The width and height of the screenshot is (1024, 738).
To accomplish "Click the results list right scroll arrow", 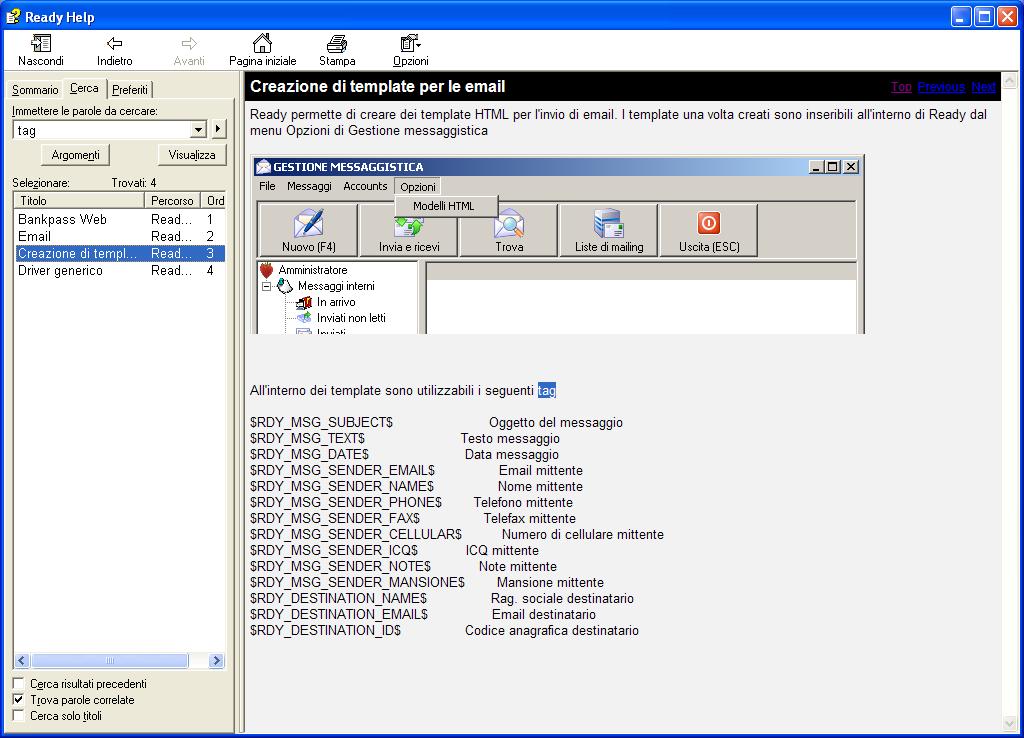I will [217, 660].
